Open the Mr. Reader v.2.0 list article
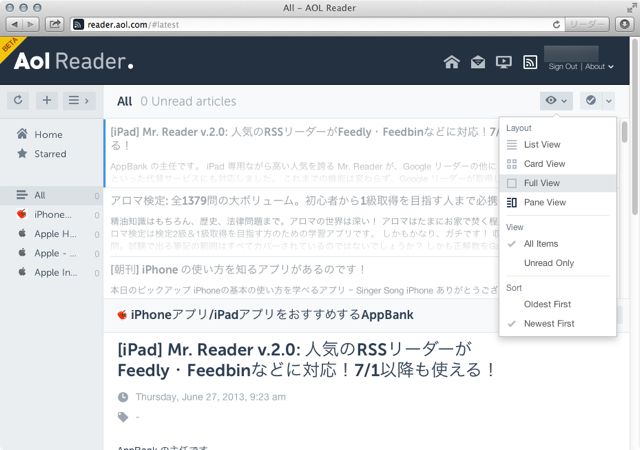 pyautogui.click(x=302, y=153)
